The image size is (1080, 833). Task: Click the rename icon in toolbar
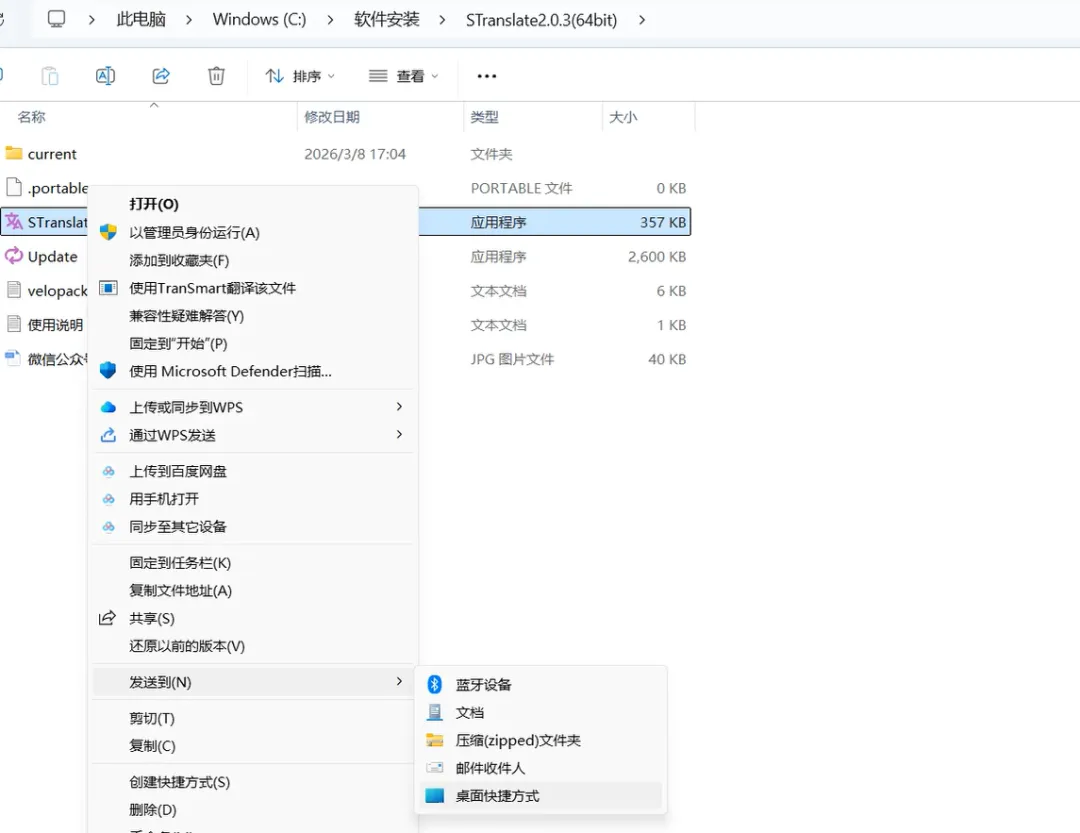pos(105,76)
